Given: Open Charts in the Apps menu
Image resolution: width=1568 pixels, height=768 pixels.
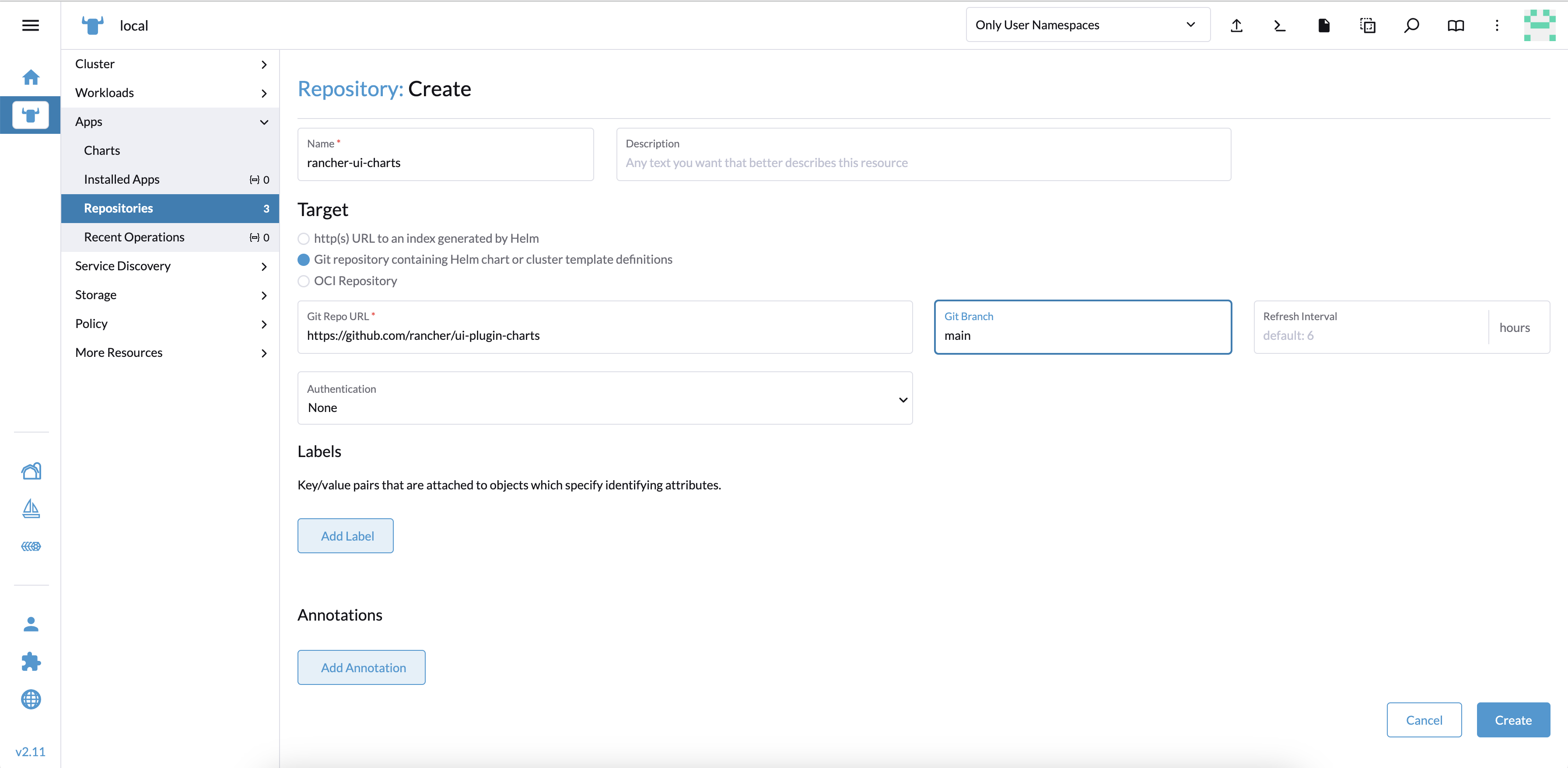Looking at the screenshot, I should pos(101,150).
